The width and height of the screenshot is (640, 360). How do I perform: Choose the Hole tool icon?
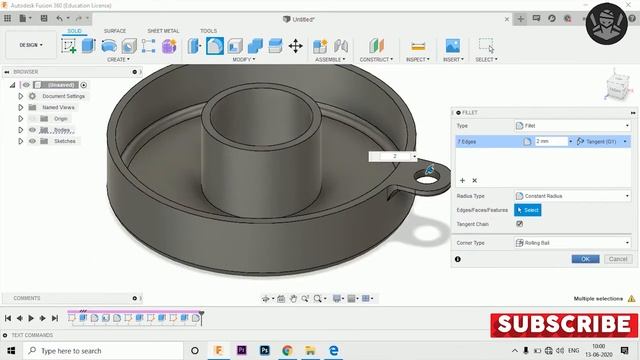(129, 46)
